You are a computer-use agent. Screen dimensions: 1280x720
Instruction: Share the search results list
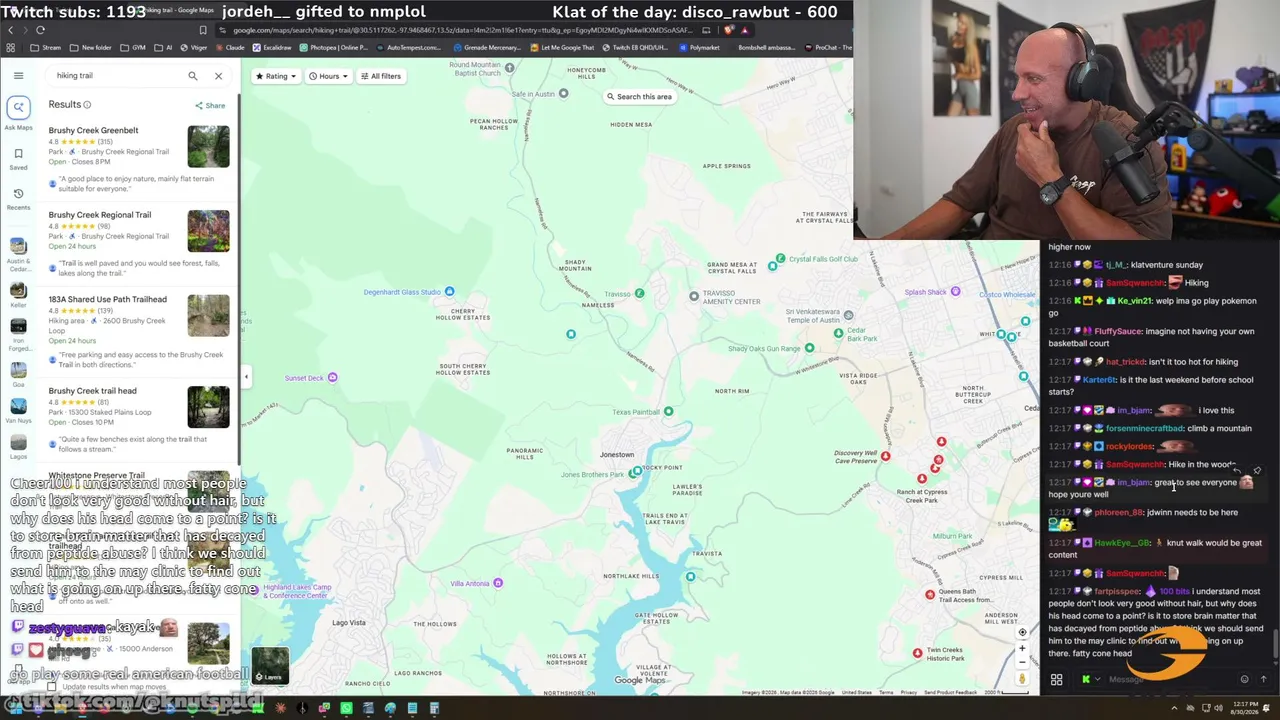210,105
